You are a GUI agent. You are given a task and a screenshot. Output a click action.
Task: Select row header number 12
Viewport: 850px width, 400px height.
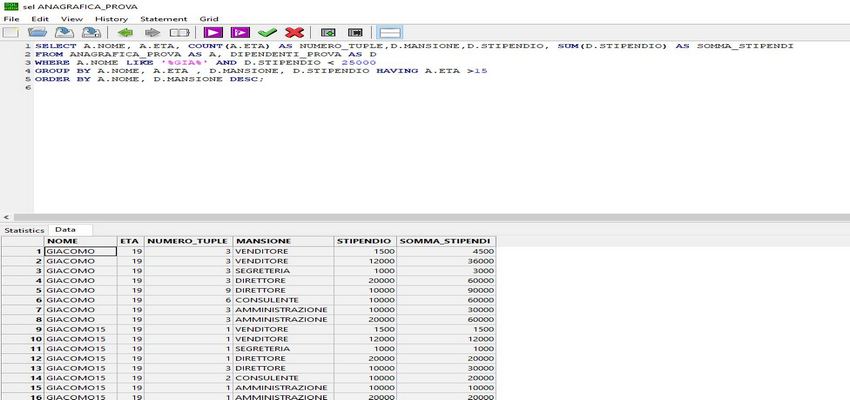[x=23, y=359]
